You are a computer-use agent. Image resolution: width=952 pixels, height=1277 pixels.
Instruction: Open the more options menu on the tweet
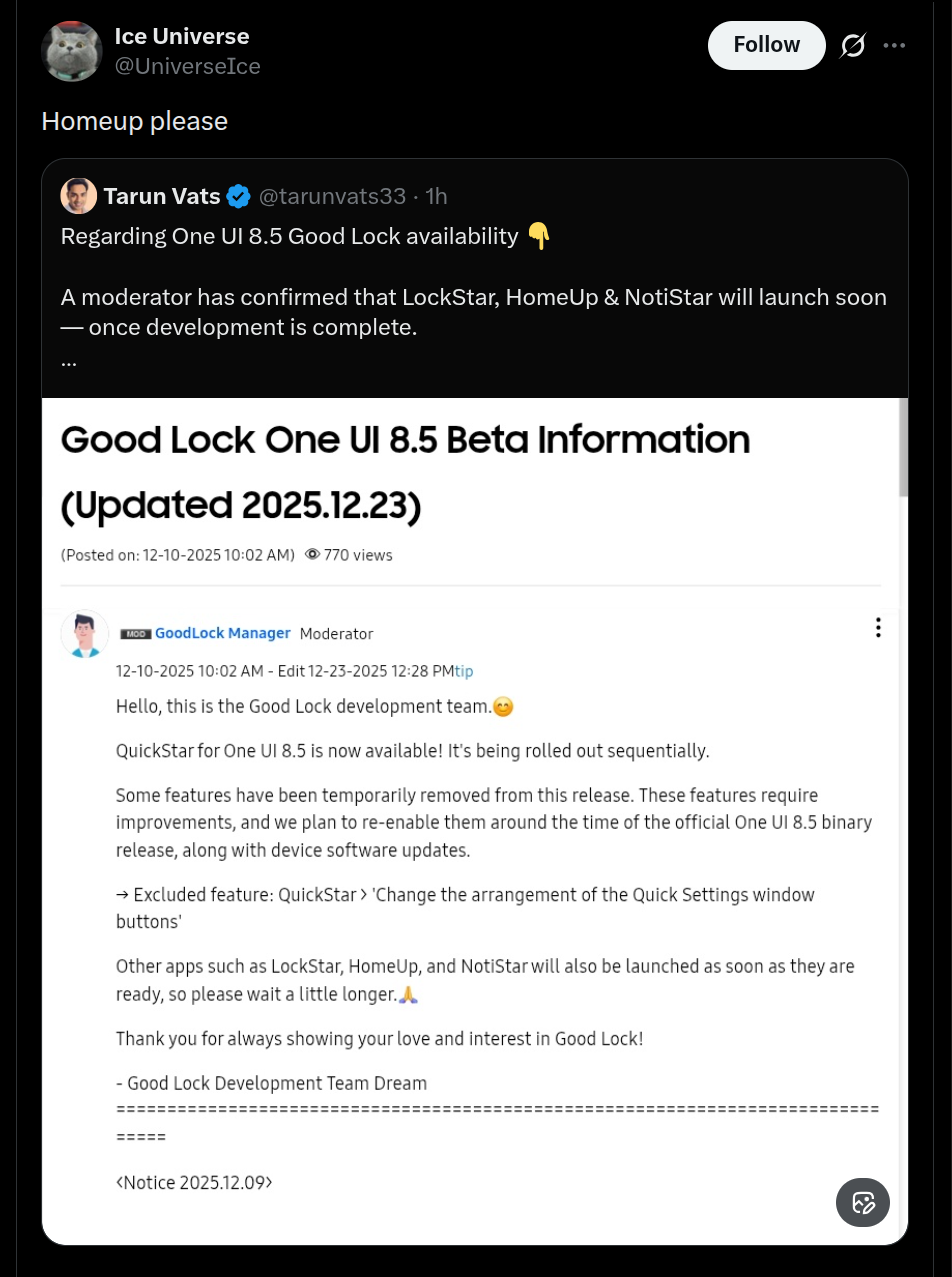pos(895,44)
